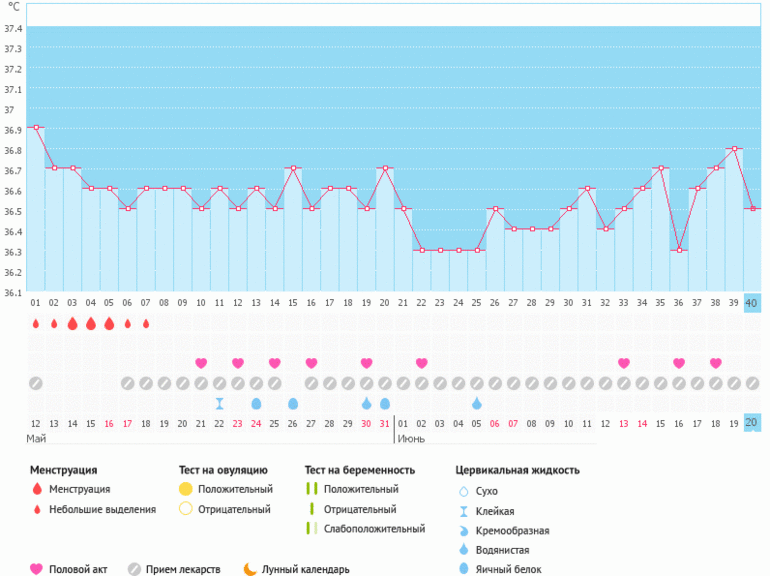This screenshot has height=576, width=770.
Task: Click the 36.3 temperature dip on day 36
Action: tap(679, 250)
